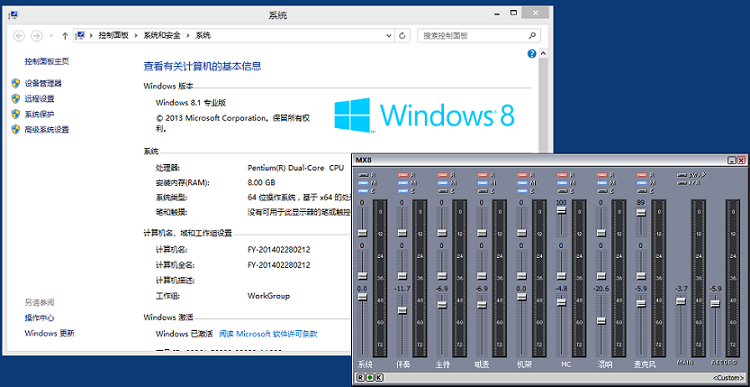750x387 pixels.
Task: Click the 8.00 GB RAM value
Action: [x=261, y=183]
